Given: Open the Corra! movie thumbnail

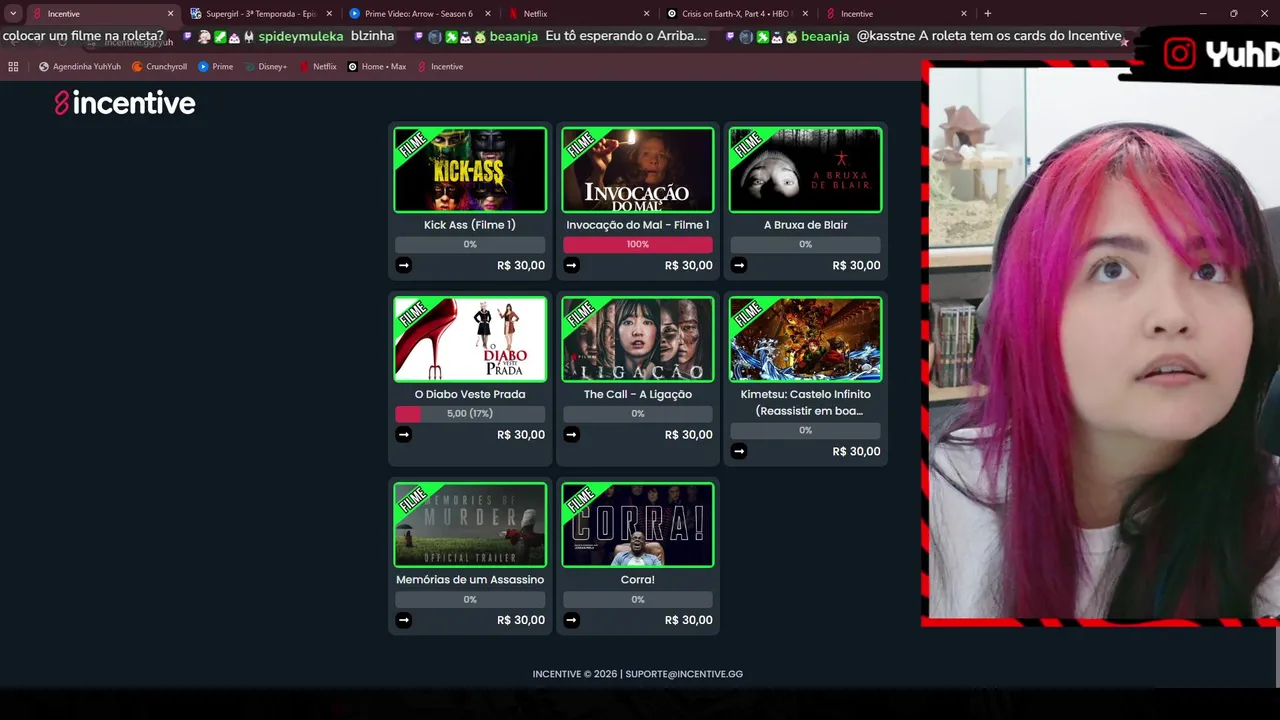Looking at the screenshot, I should pyautogui.click(x=638, y=525).
